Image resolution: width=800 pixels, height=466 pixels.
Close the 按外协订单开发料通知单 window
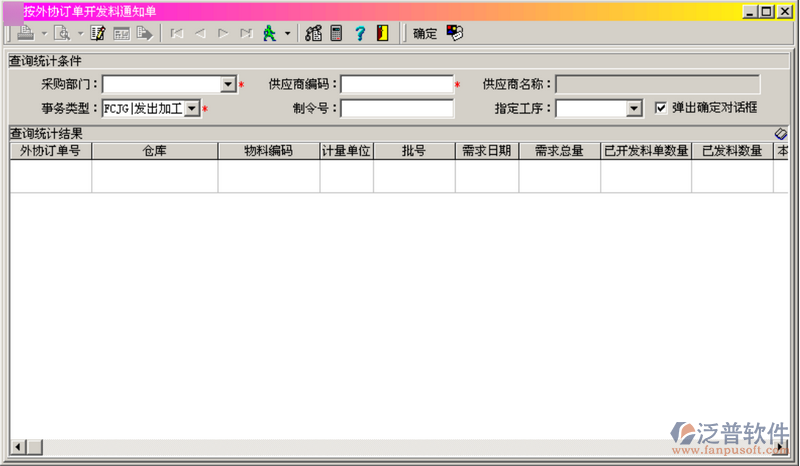pyautogui.click(x=784, y=12)
